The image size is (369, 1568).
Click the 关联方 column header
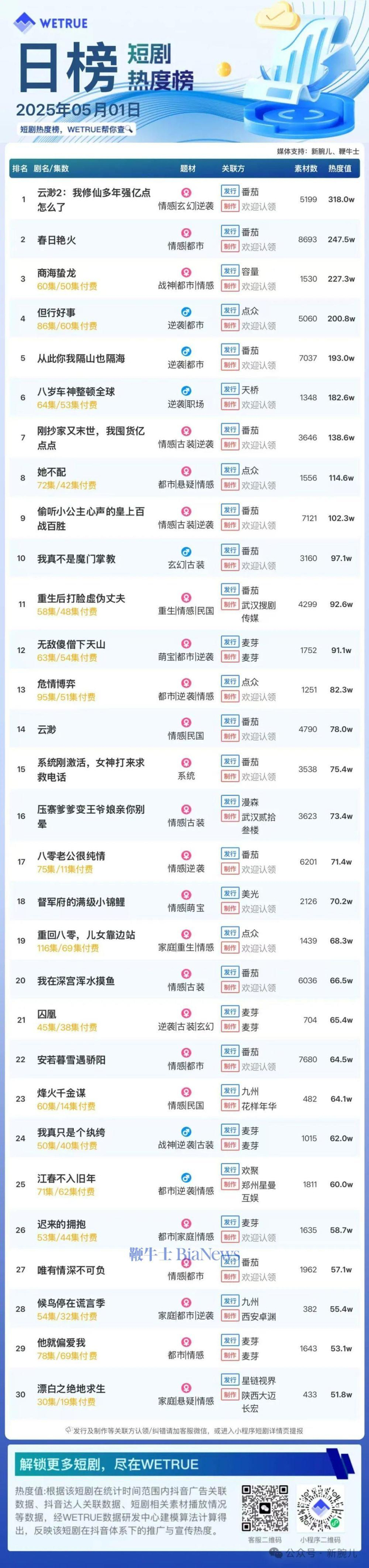click(x=233, y=169)
